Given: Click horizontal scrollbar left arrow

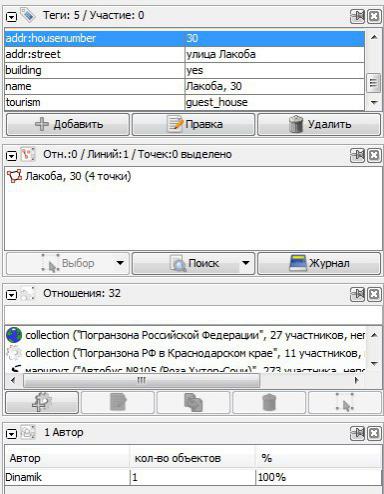Looking at the screenshot, I should tap(13, 380).
